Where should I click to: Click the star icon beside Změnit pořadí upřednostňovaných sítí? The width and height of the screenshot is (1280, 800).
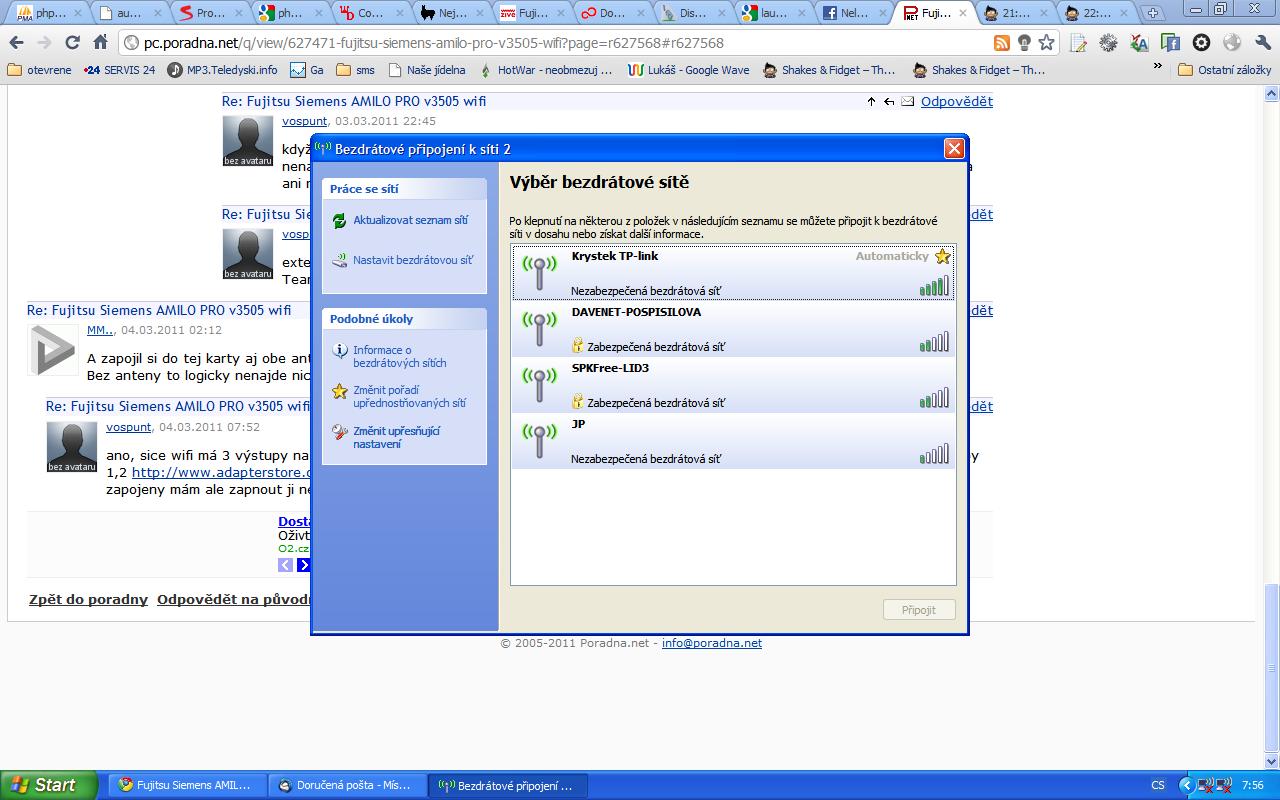[x=339, y=392]
